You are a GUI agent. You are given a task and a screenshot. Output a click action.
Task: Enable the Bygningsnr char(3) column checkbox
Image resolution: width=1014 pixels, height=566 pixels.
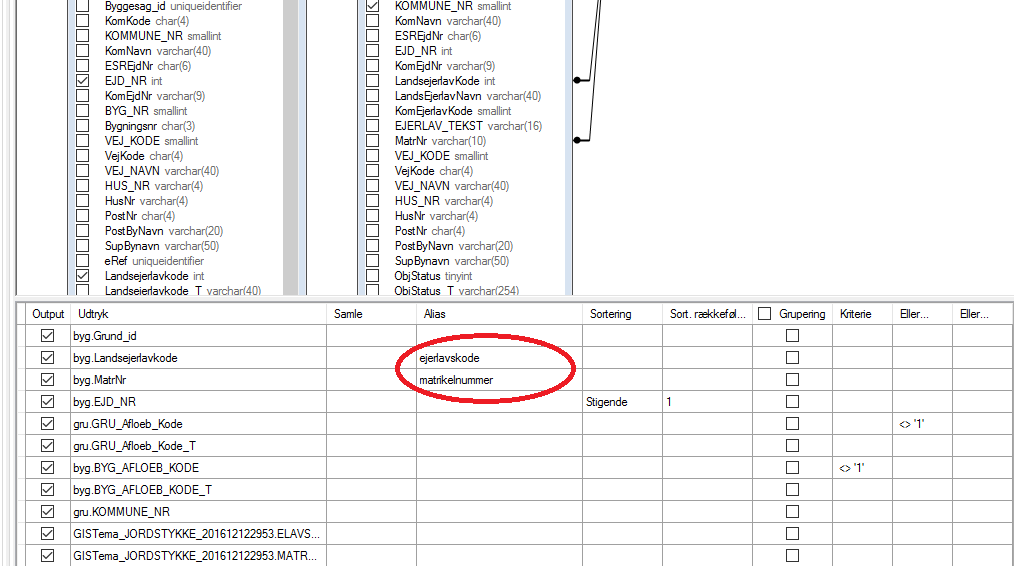(x=83, y=126)
